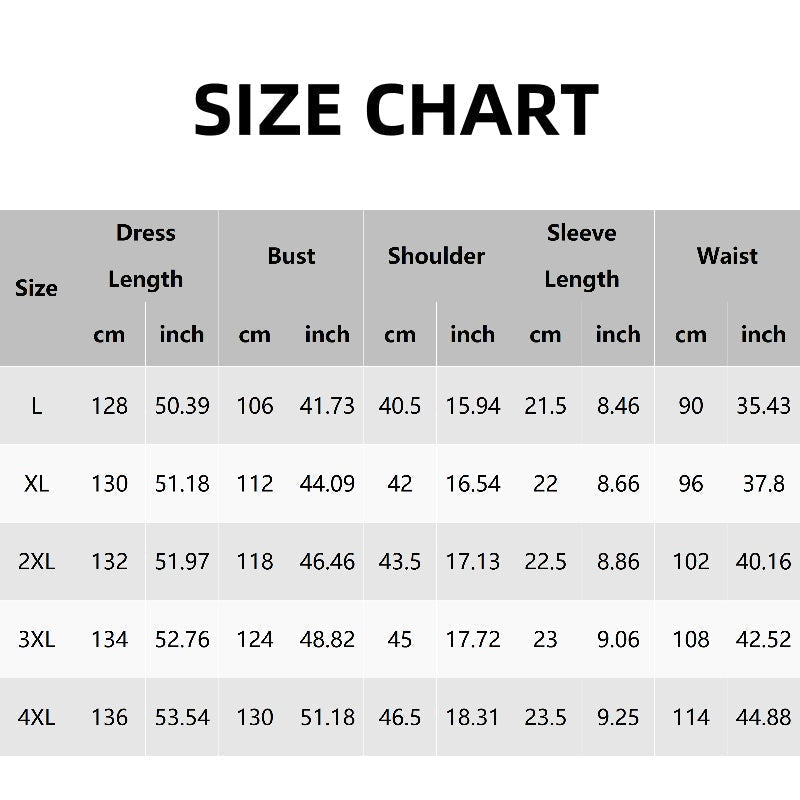The height and width of the screenshot is (800, 800).
Task: Click the L dress length 50.39 inch value
Action: pos(182,406)
